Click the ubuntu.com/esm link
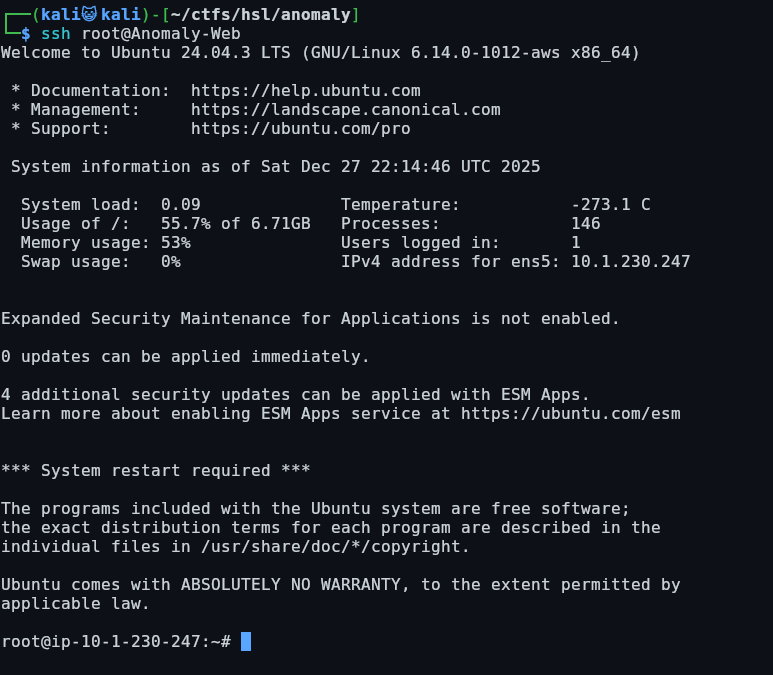Image resolution: width=773 pixels, height=675 pixels. coord(570,413)
